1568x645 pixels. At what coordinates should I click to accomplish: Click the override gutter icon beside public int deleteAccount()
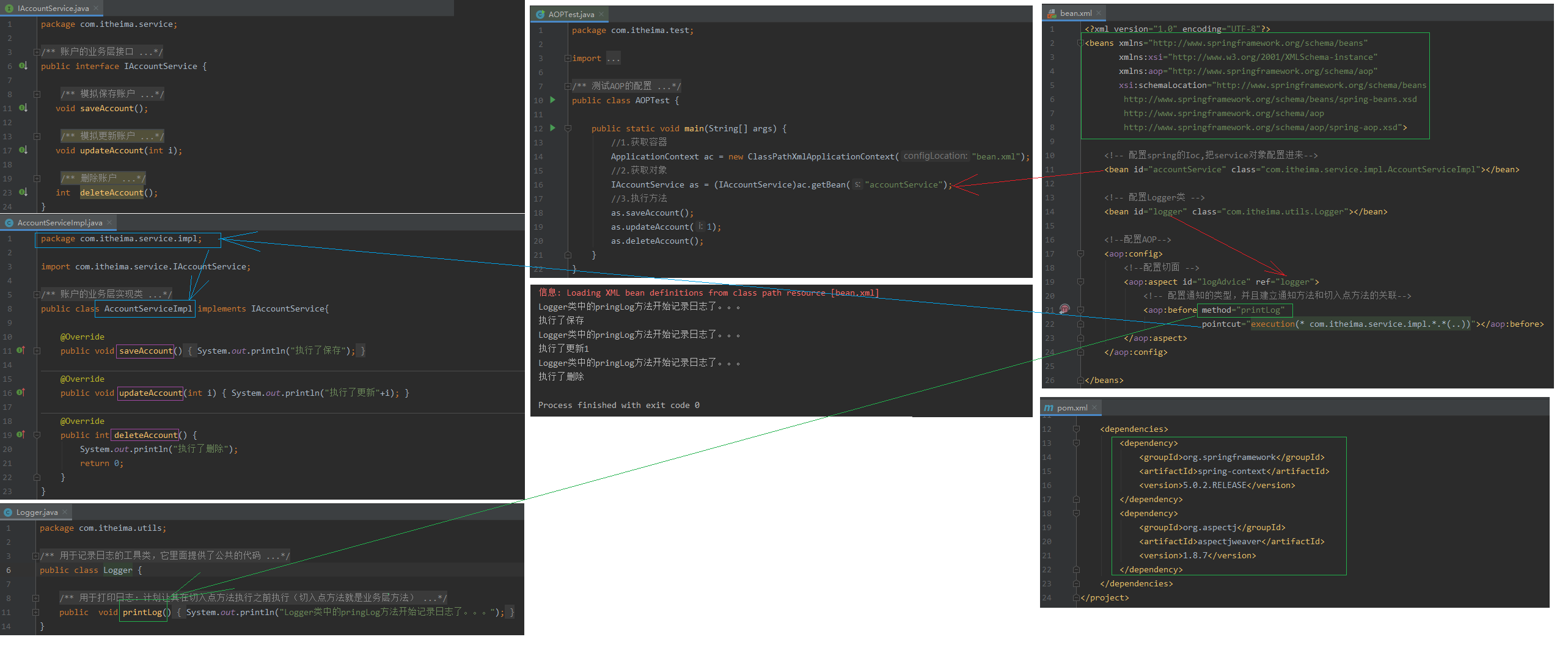pos(21,434)
